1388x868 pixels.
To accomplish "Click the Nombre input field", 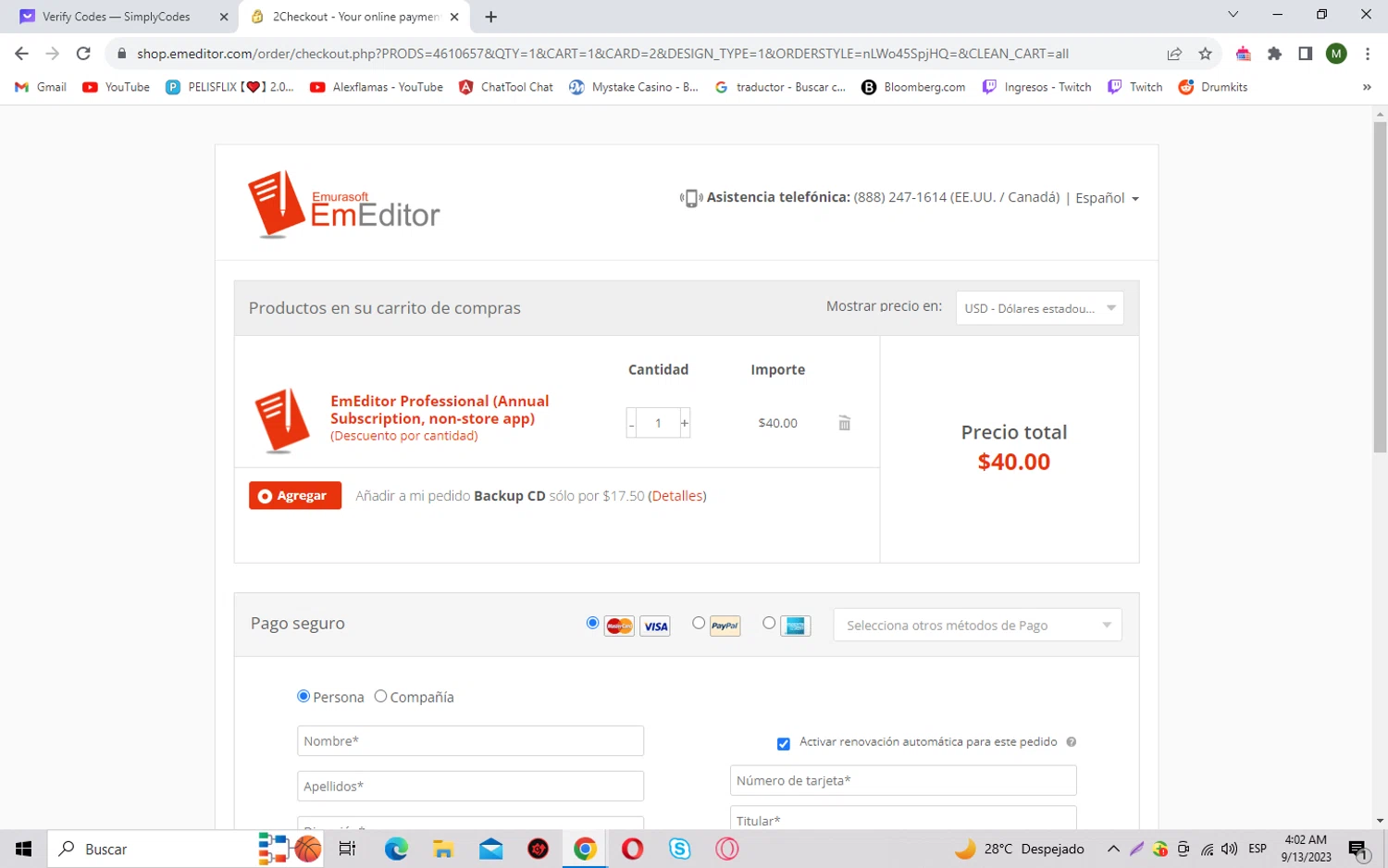I will point(470,741).
